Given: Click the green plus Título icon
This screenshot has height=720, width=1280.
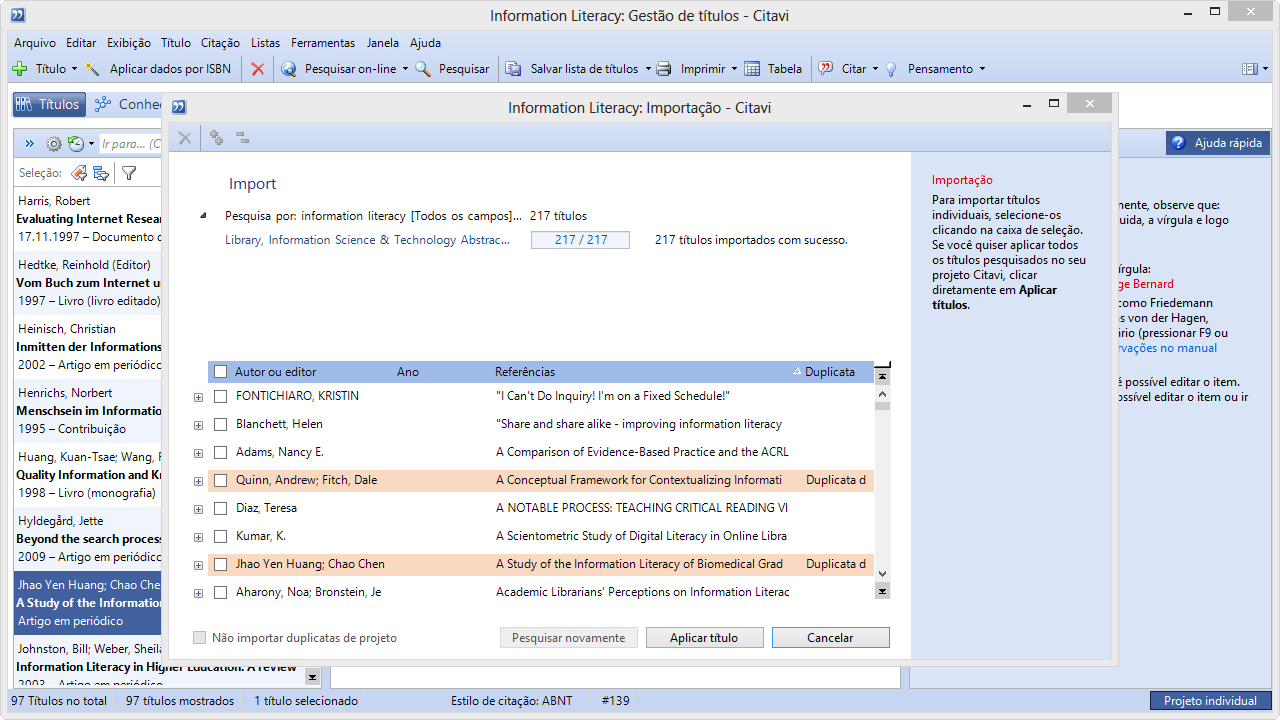Looking at the screenshot, I should pyautogui.click(x=19, y=69).
